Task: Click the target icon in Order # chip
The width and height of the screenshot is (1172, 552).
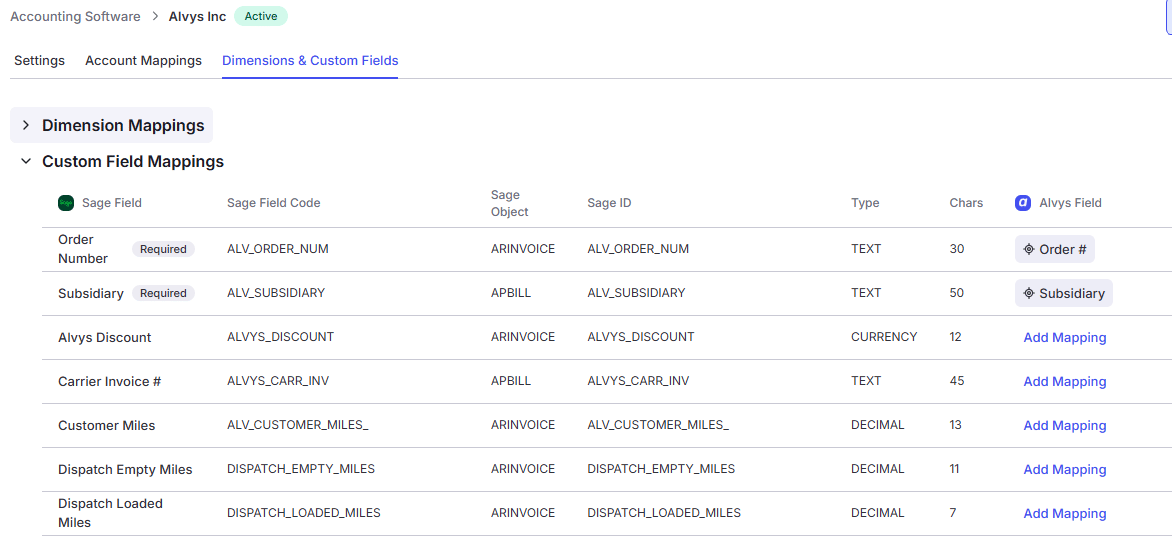Action: click(1029, 249)
